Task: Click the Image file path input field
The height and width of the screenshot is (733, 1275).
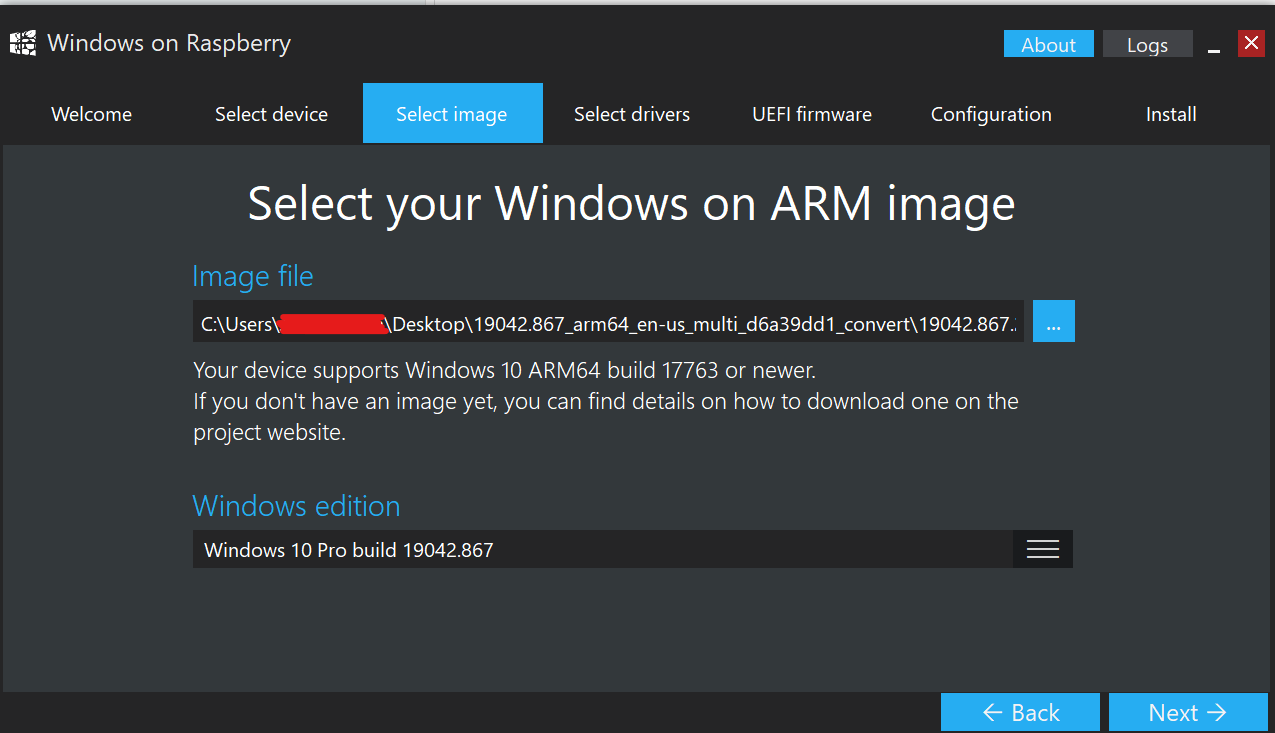Action: (x=608, y=321)
